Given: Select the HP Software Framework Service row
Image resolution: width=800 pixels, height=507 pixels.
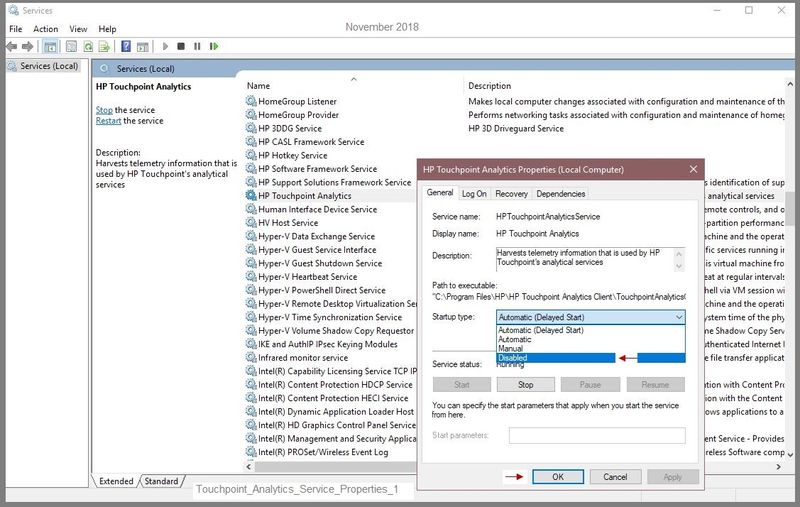Looking at the screenshot, I should tap(317, 168).
